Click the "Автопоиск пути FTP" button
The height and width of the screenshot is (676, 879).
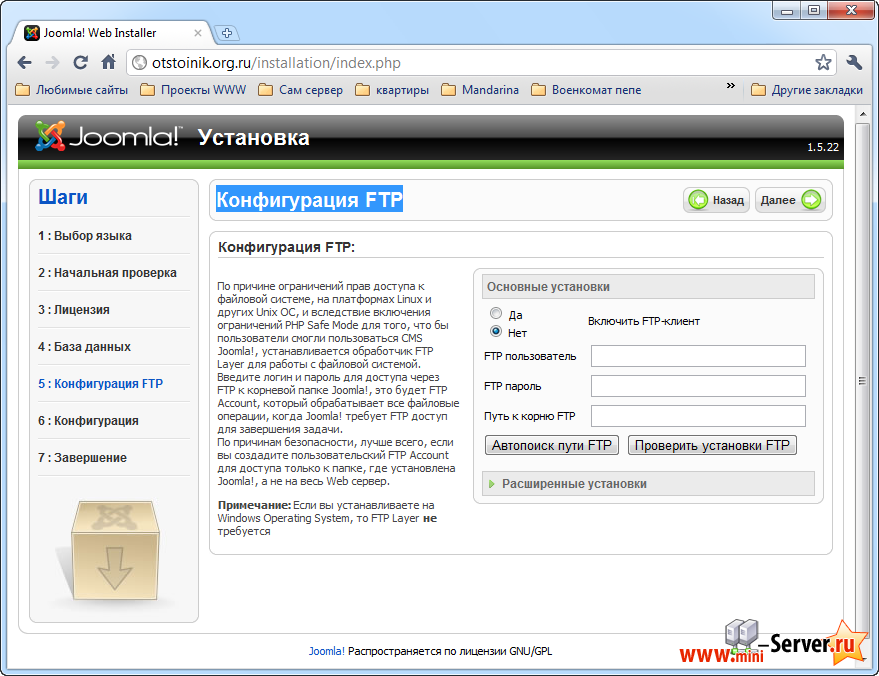tap(551, 445)
